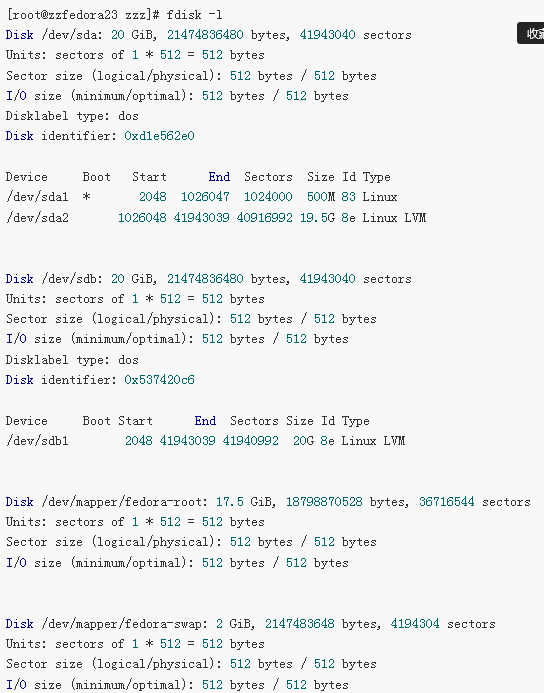Click the 19.5G size value
The width and height of the screenshot is (544, 693).
coord(317,217)
